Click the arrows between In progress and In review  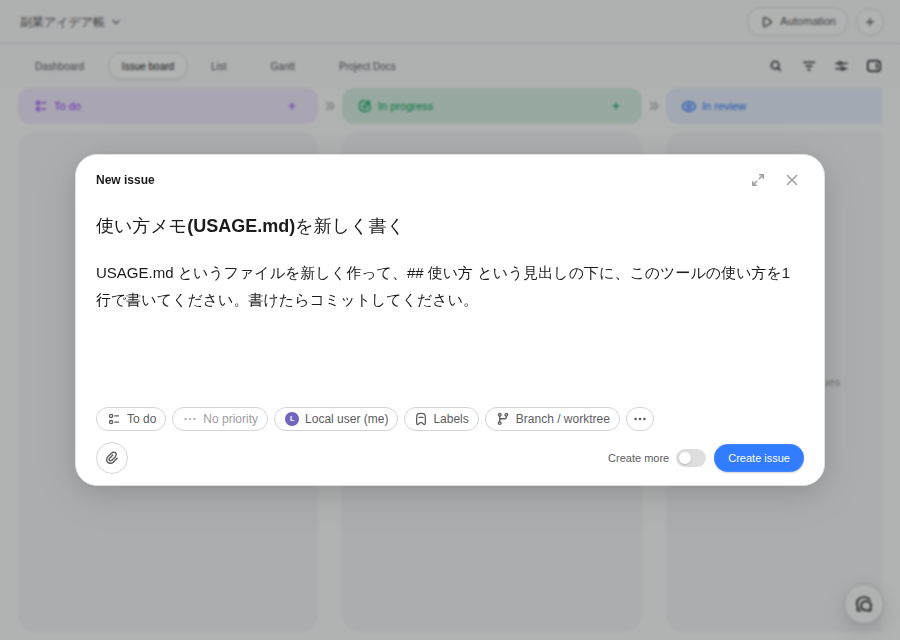point(654,106)
